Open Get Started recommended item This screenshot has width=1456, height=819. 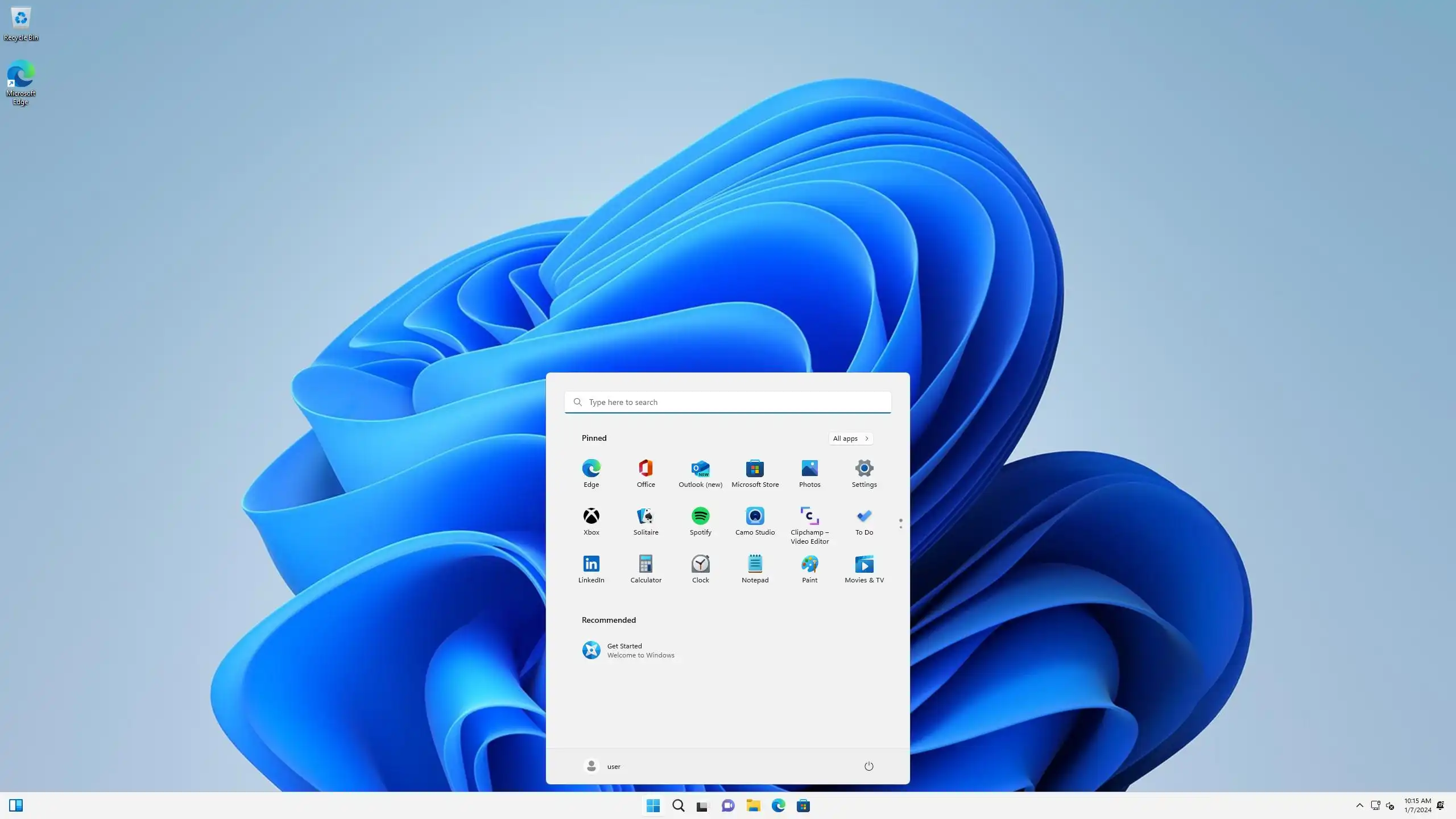628,650
